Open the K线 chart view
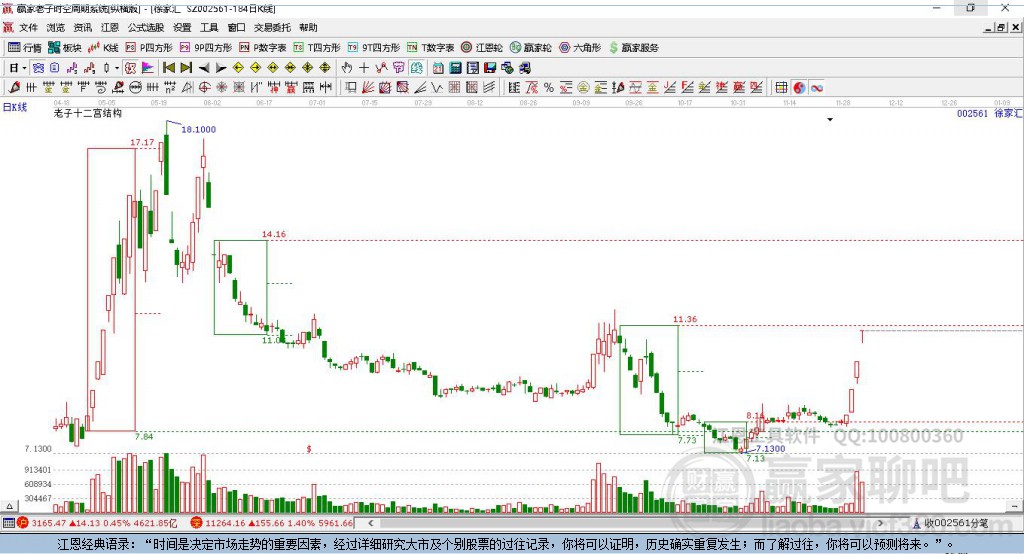Image resolution: width=1024 pixels, height=554 pixels. (x=103, y=47)
